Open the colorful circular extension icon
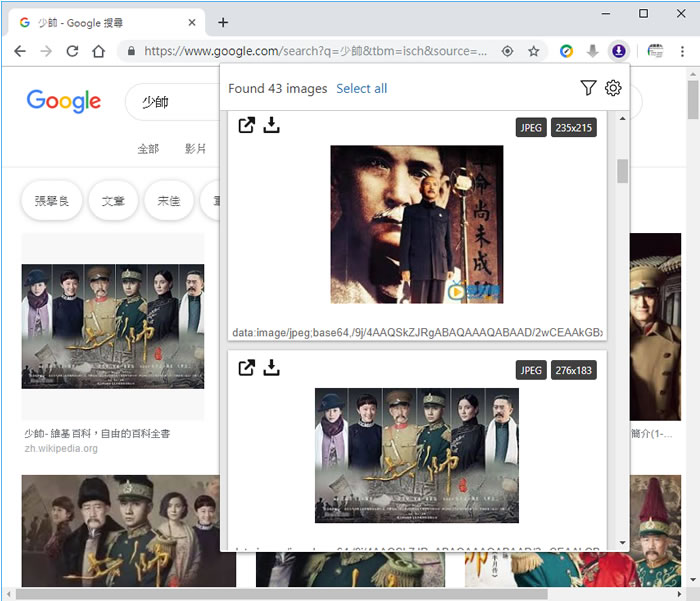Screen dimensions: 700x601 (567, 51)
